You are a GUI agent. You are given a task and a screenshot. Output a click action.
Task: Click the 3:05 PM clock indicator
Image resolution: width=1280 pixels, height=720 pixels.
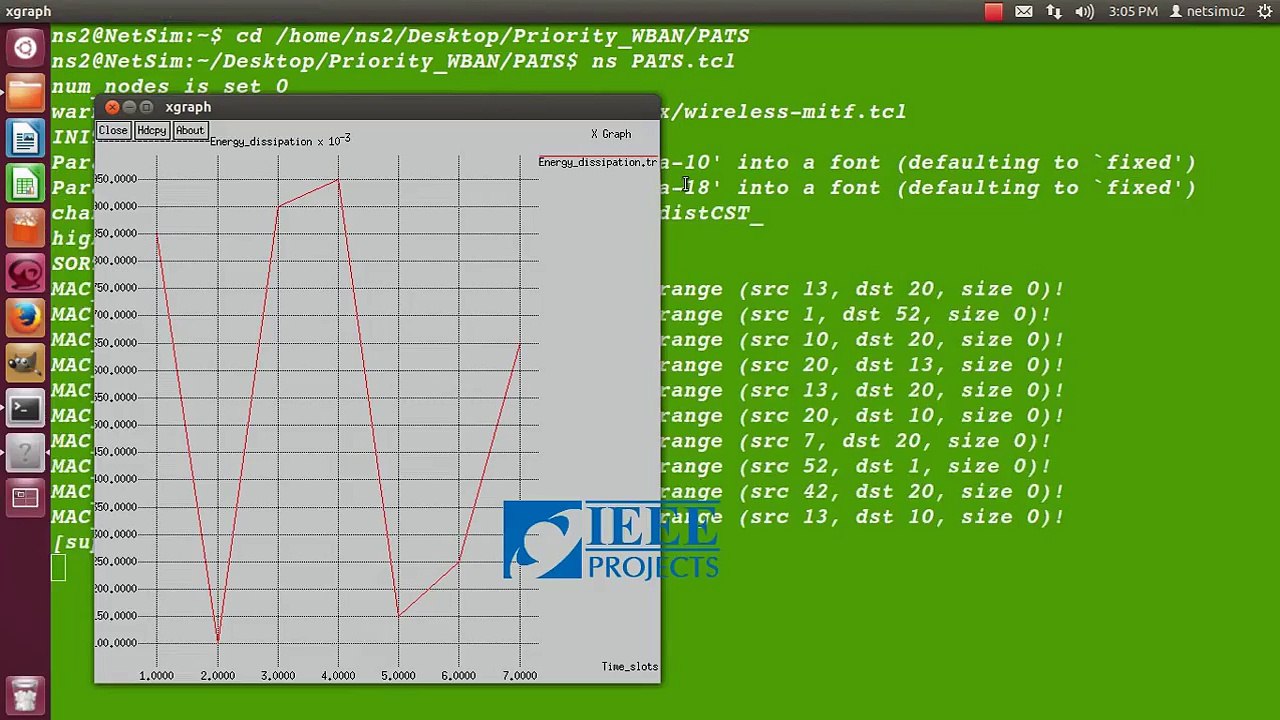1133,12
